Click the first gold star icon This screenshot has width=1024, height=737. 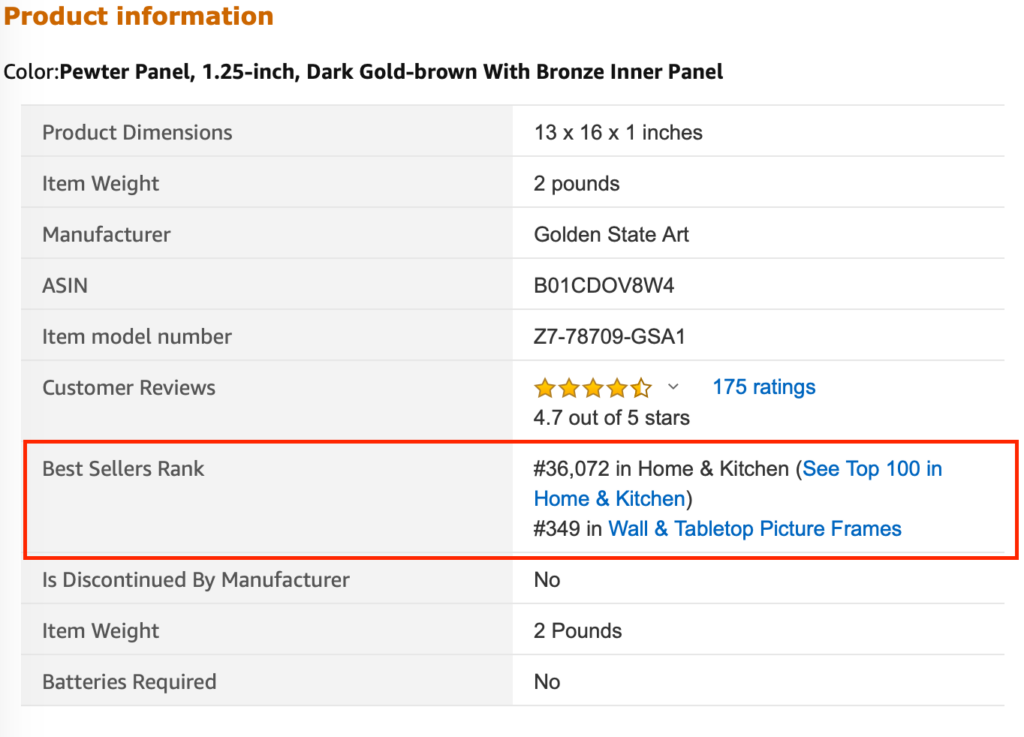pos(545,388)
